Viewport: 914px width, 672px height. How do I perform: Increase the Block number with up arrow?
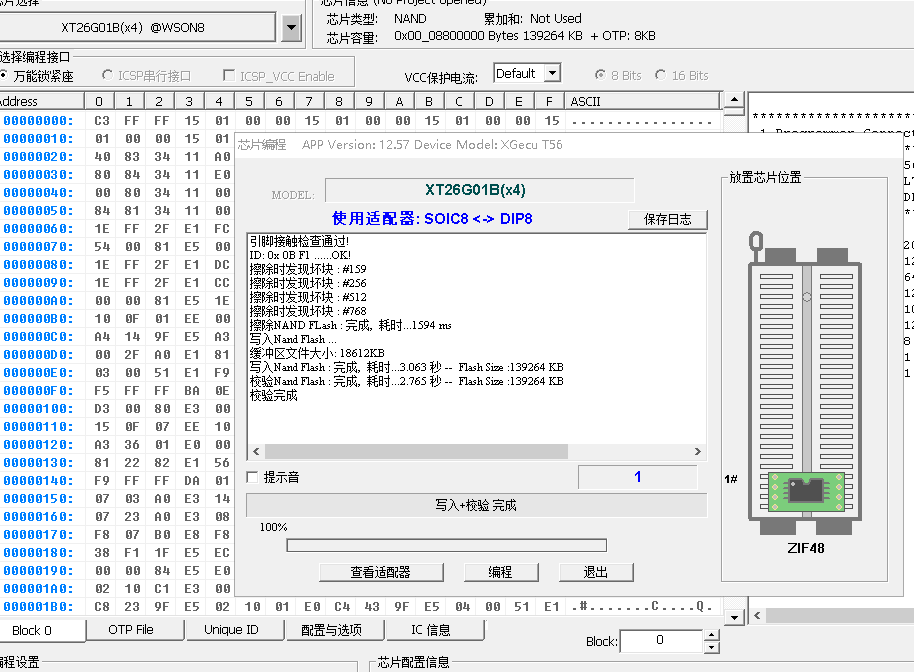tap(711, 635)
